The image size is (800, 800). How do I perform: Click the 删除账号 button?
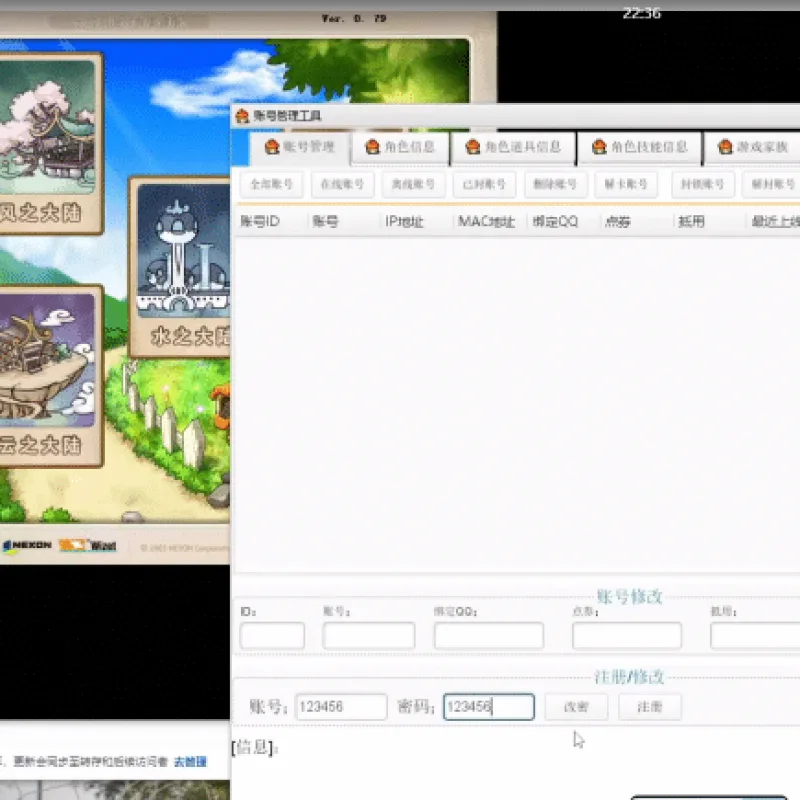click(556, 184)
